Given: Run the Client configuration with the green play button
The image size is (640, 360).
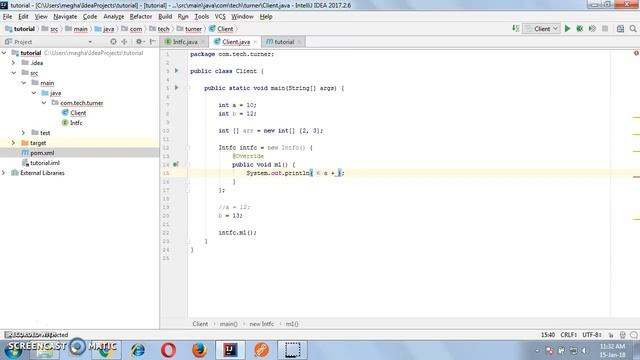Looking at the screenshot, I should click(567, 29).
